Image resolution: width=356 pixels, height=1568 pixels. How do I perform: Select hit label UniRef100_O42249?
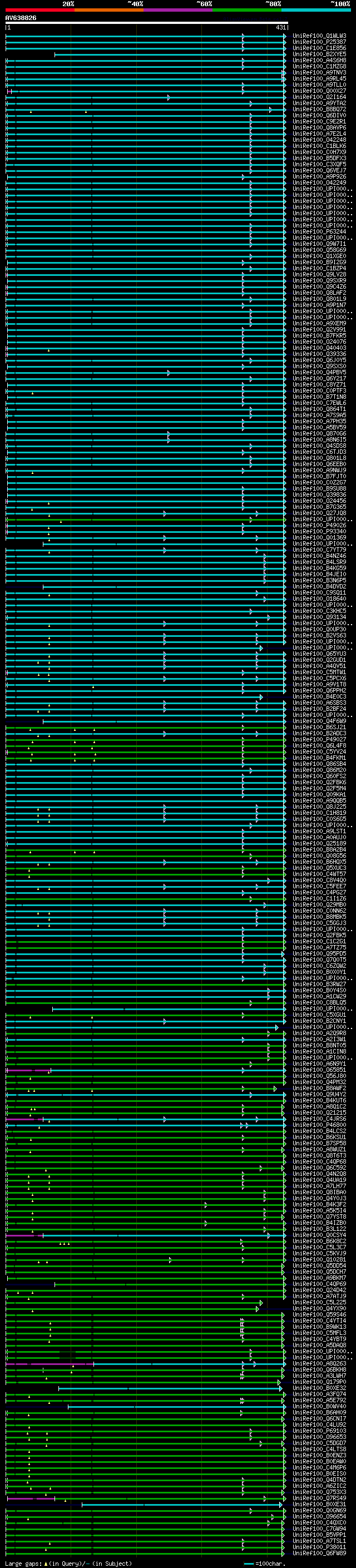[319, 182]
